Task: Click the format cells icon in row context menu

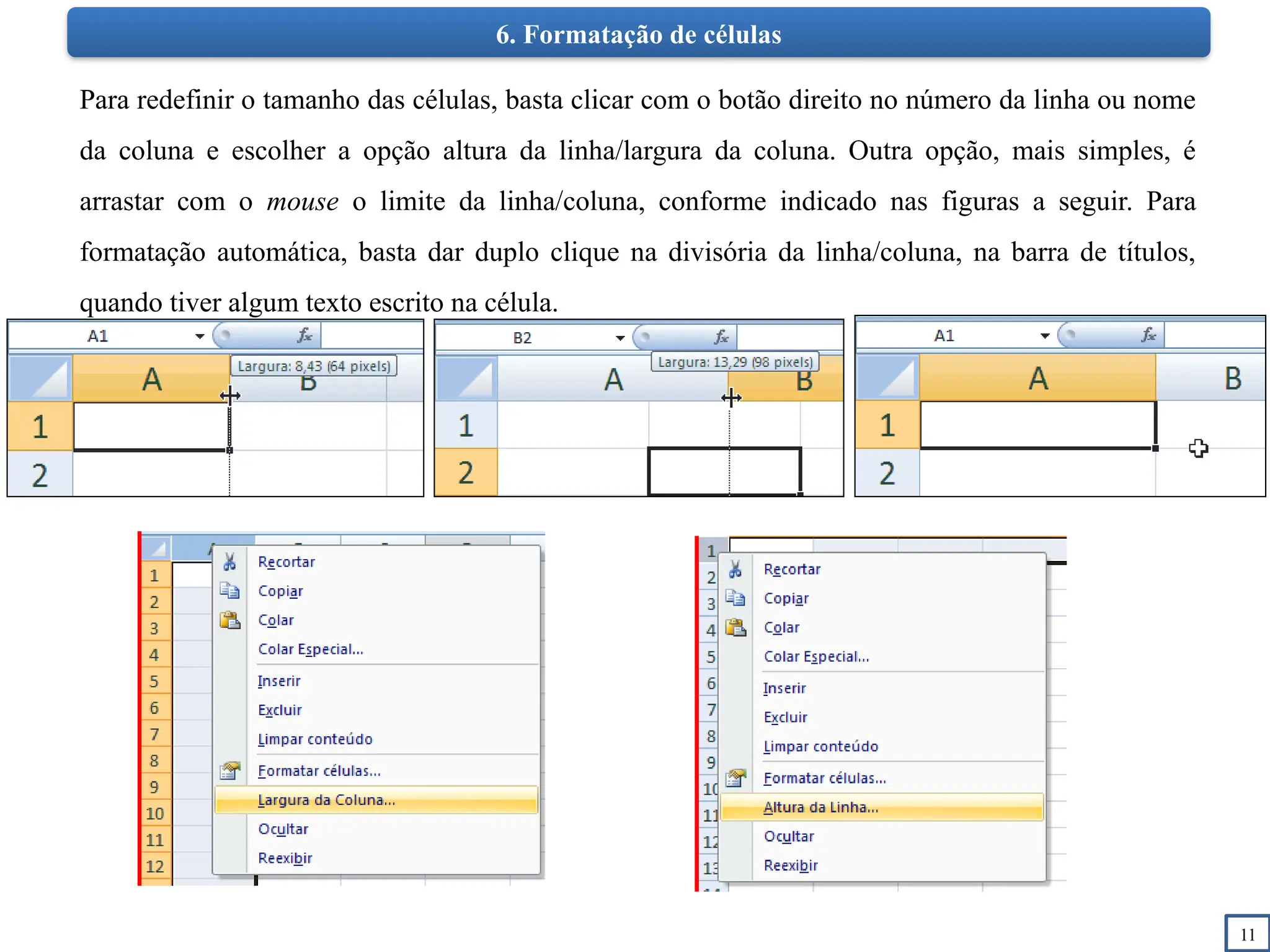Action: coord(735,778)
